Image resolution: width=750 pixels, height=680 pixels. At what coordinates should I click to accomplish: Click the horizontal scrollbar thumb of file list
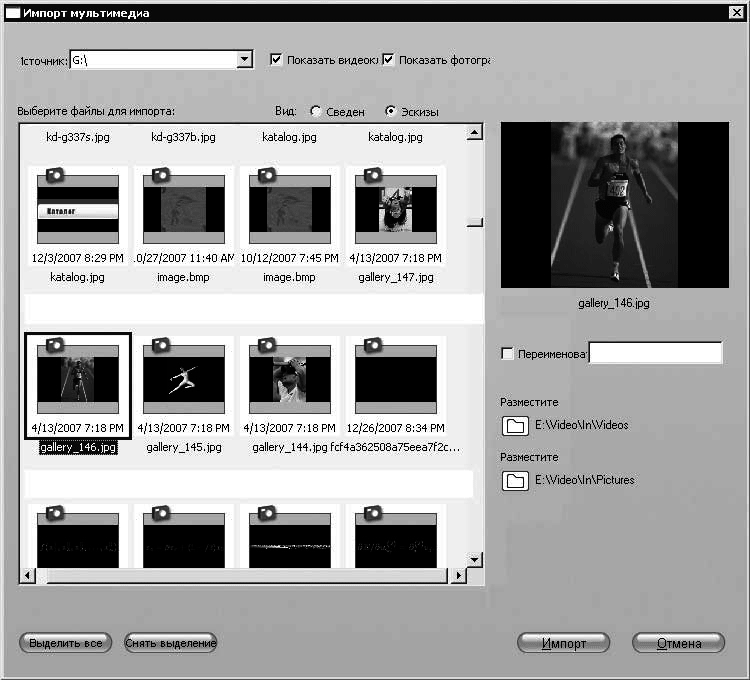tap(247, 576)
